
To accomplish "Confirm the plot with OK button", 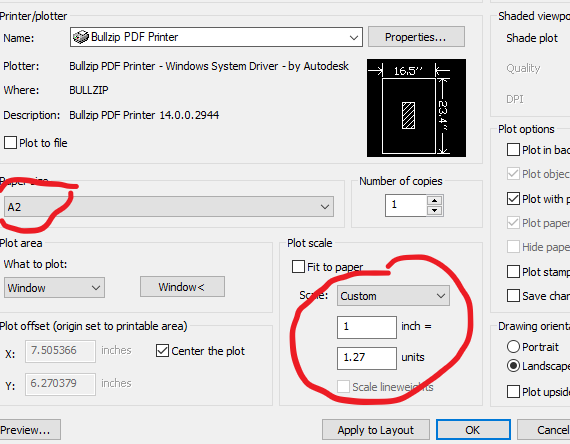I will [473, 430].
